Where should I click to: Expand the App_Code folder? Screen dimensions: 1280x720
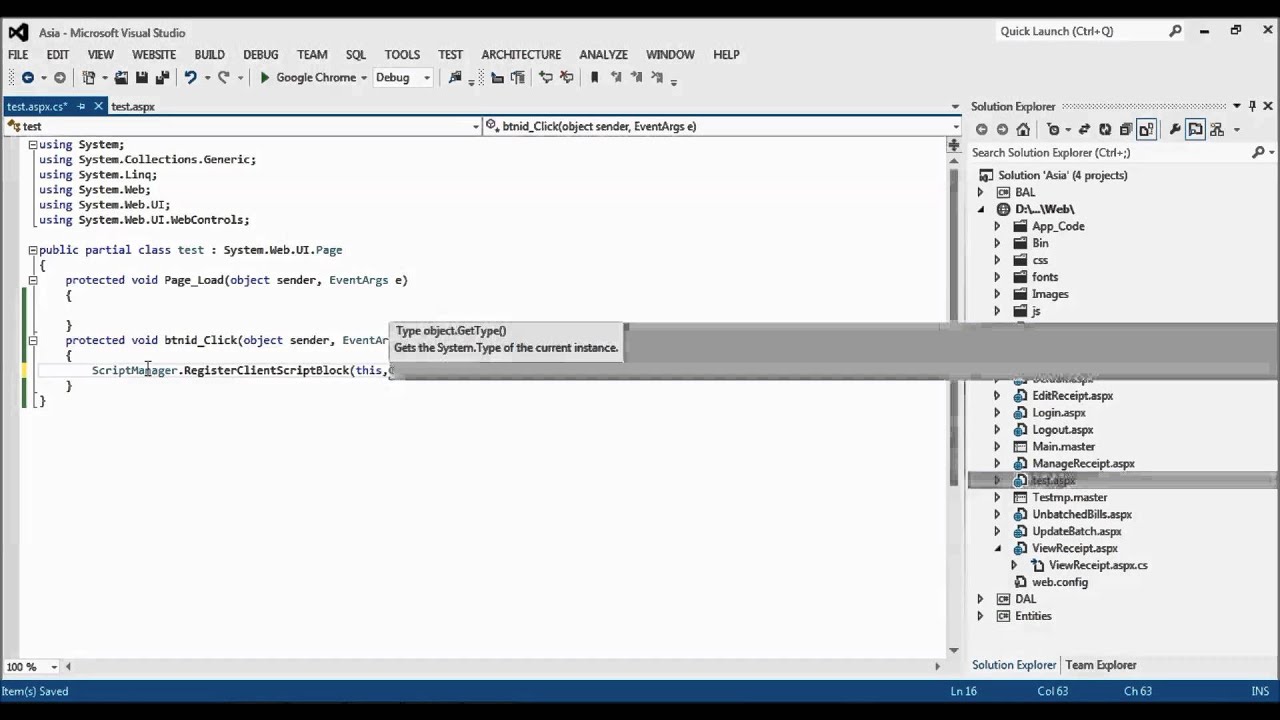click(997, 226)
